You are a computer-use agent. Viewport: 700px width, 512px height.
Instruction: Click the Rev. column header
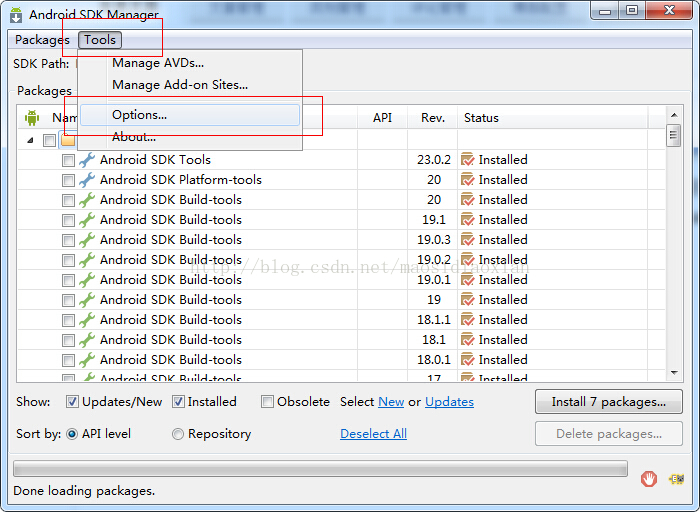[x=433, y=118]
